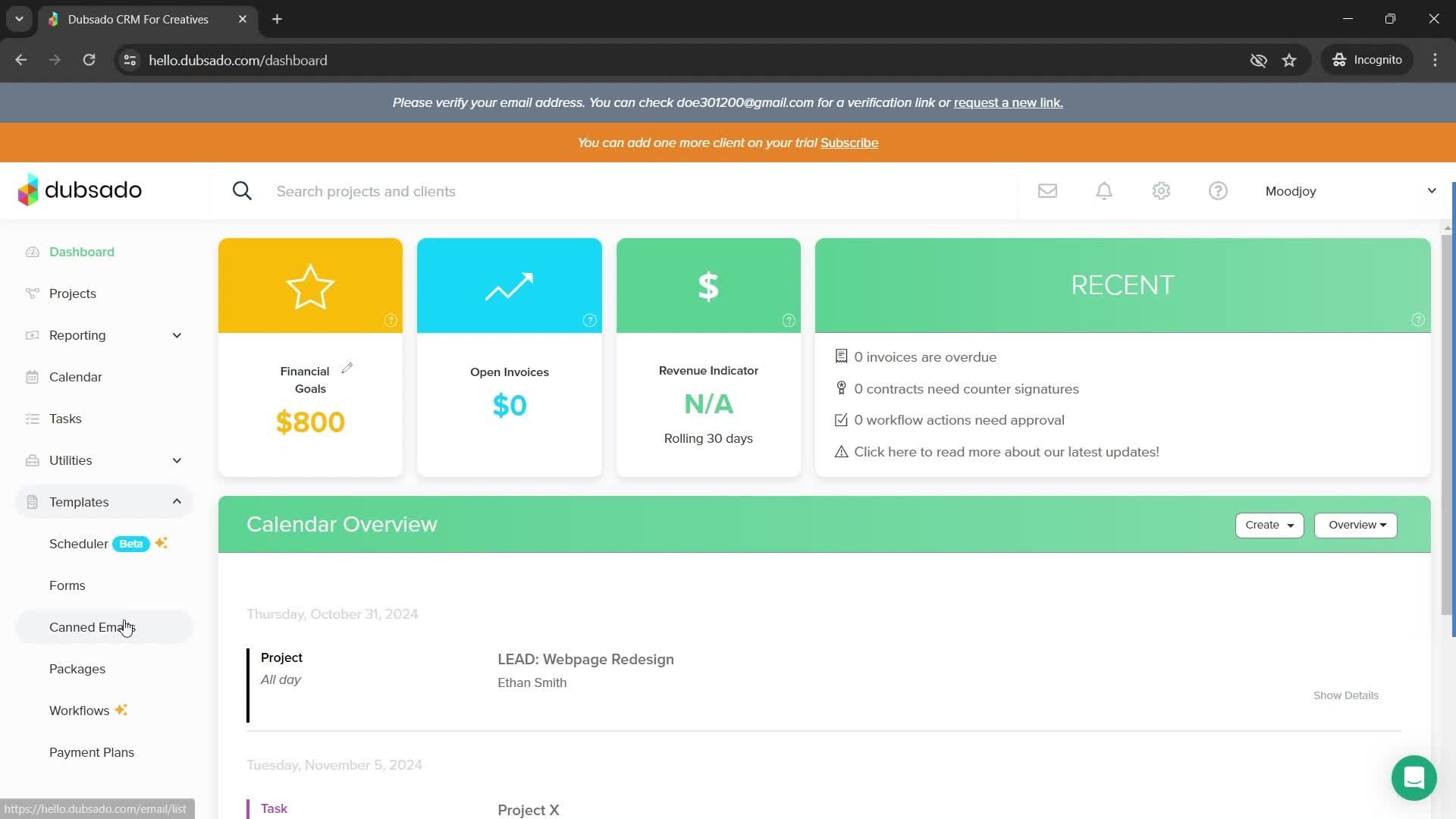This screenshot has width=1456, height=819.
Task: Open the help question mark in header
Action: tap(1218, 191)
